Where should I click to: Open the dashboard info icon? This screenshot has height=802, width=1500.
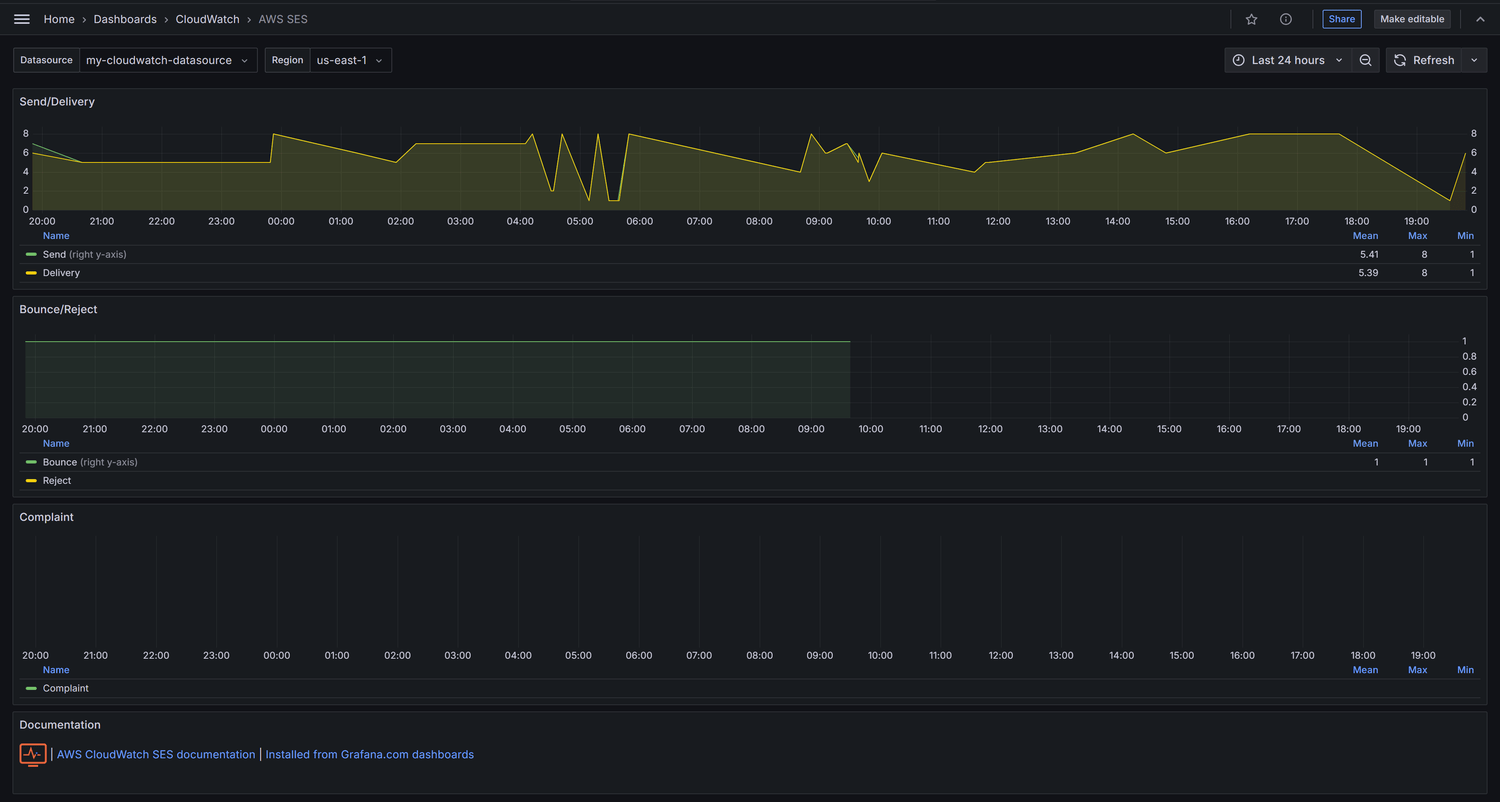point(1286,19)
